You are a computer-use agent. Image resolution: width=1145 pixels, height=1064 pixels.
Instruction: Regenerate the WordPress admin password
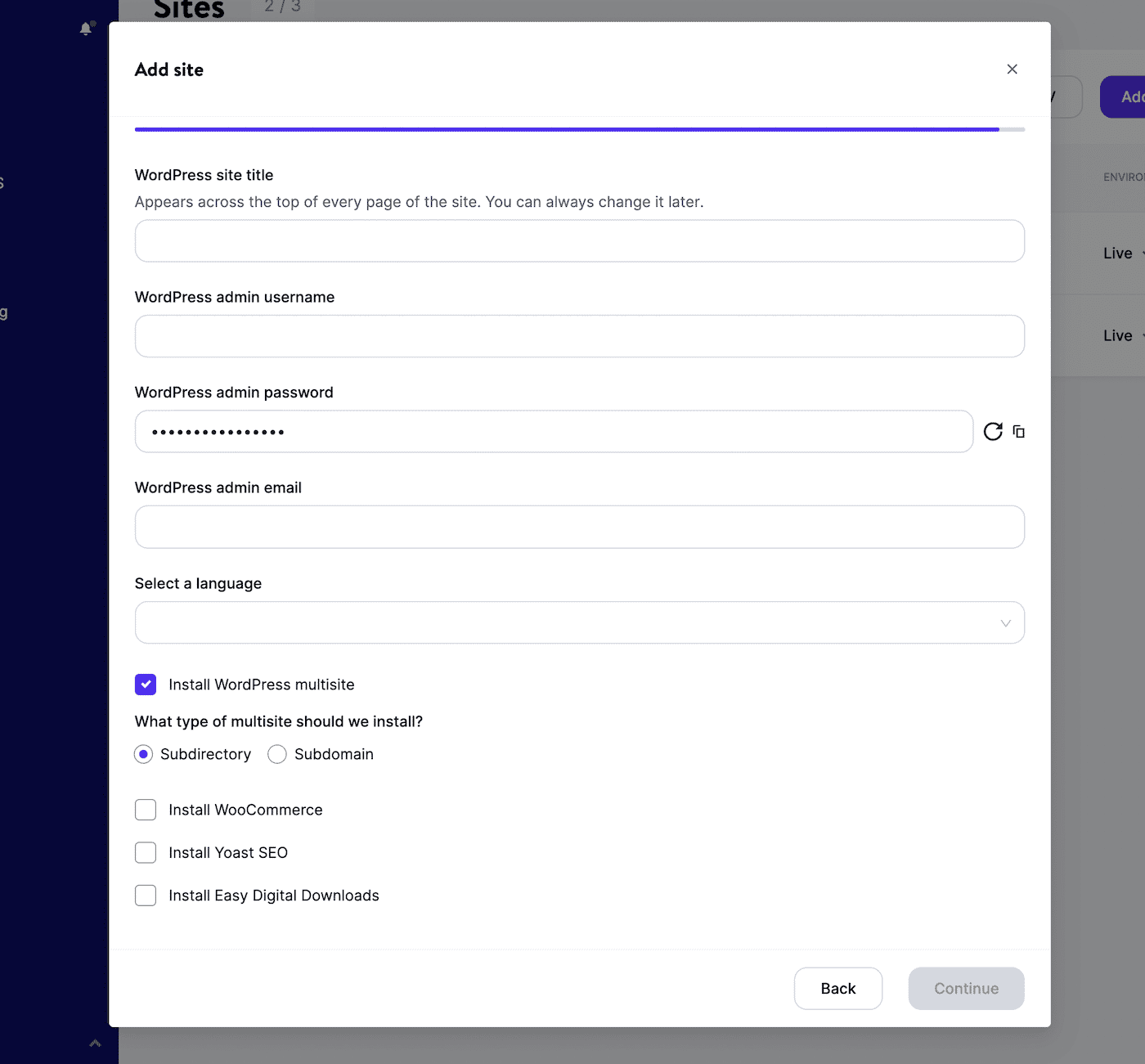[993, 431]
